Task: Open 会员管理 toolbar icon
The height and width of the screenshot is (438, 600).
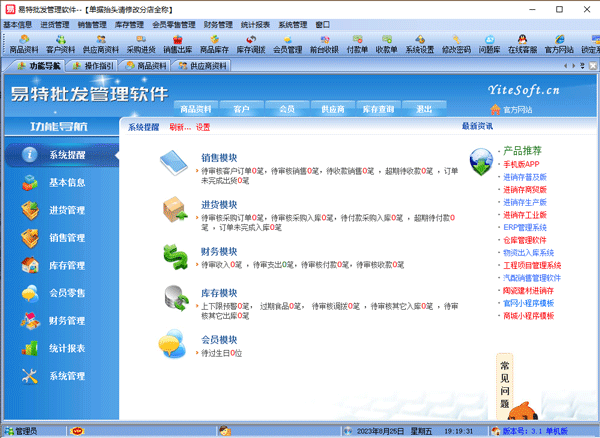Action: point(288,44)
